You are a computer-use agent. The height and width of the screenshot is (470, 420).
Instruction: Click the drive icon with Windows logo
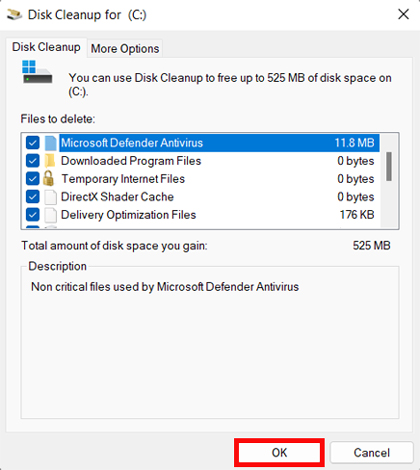(x=37, y=72)
